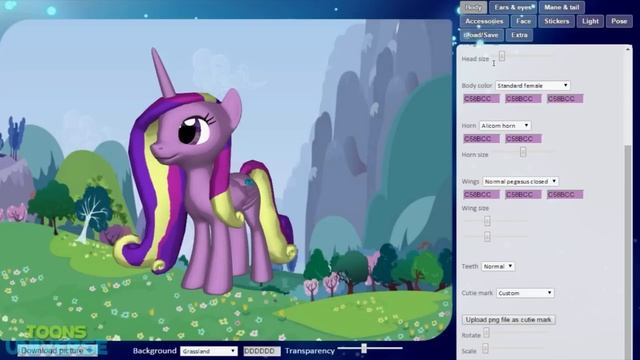The image size is (640, 360).
Task: Open the Extra tab
Action: [x=519, y=35]
